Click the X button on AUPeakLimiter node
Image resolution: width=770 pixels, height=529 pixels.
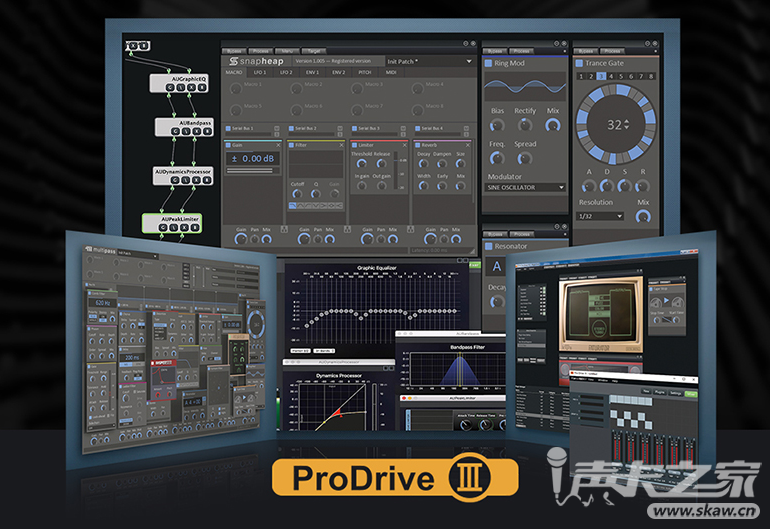click(185, 227)
